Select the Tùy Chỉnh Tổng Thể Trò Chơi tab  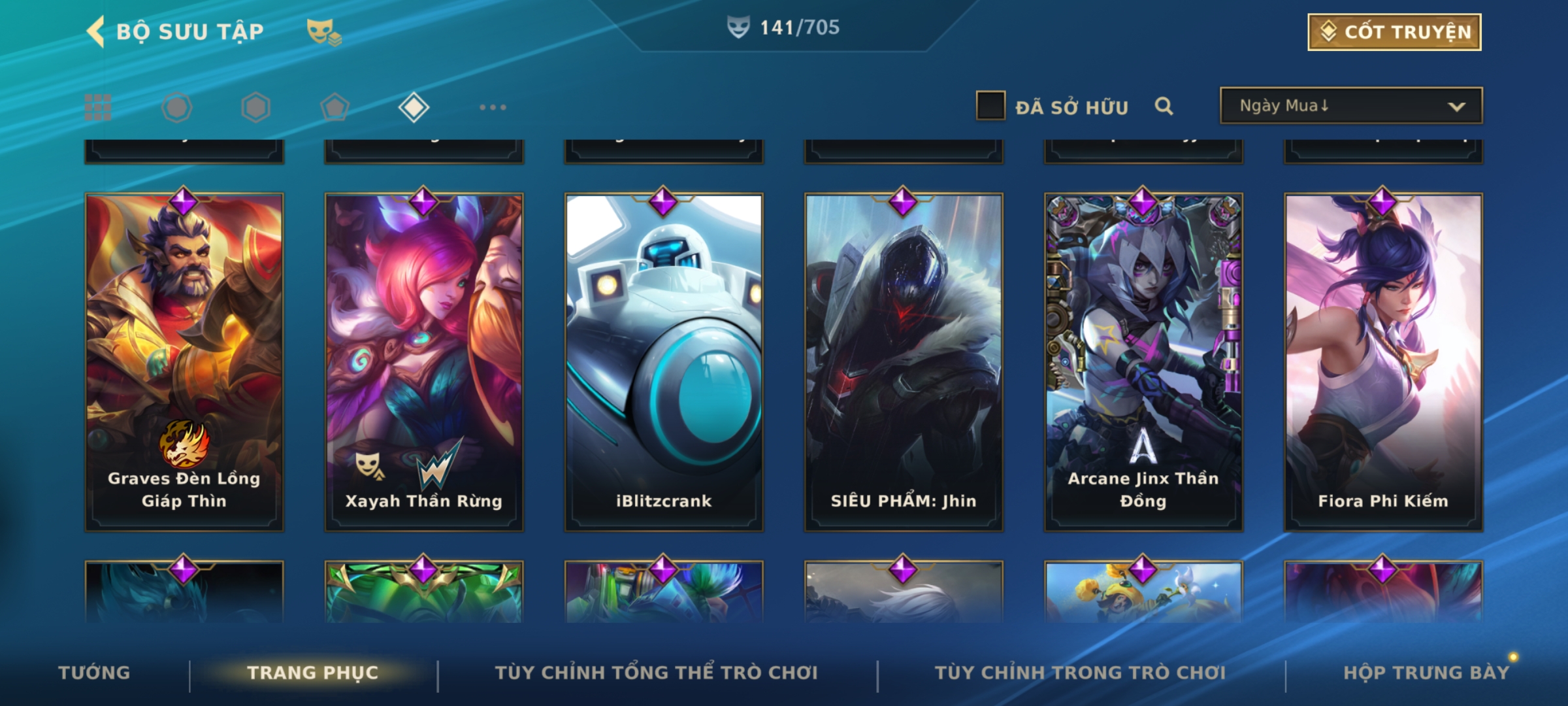click(656, 673)
